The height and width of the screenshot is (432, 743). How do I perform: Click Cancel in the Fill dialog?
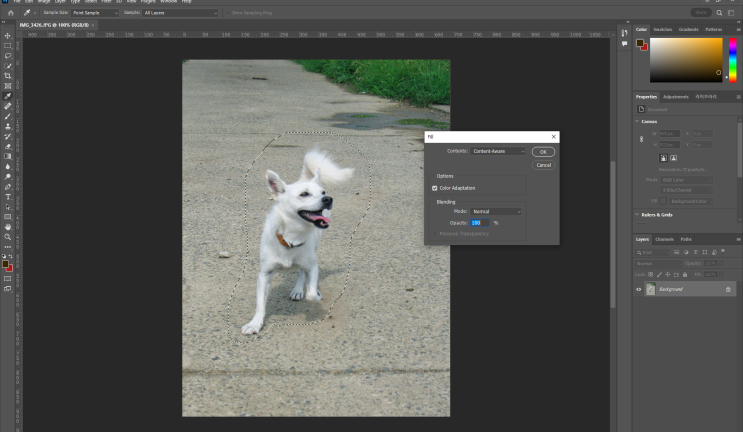click(x=544, y=165)
